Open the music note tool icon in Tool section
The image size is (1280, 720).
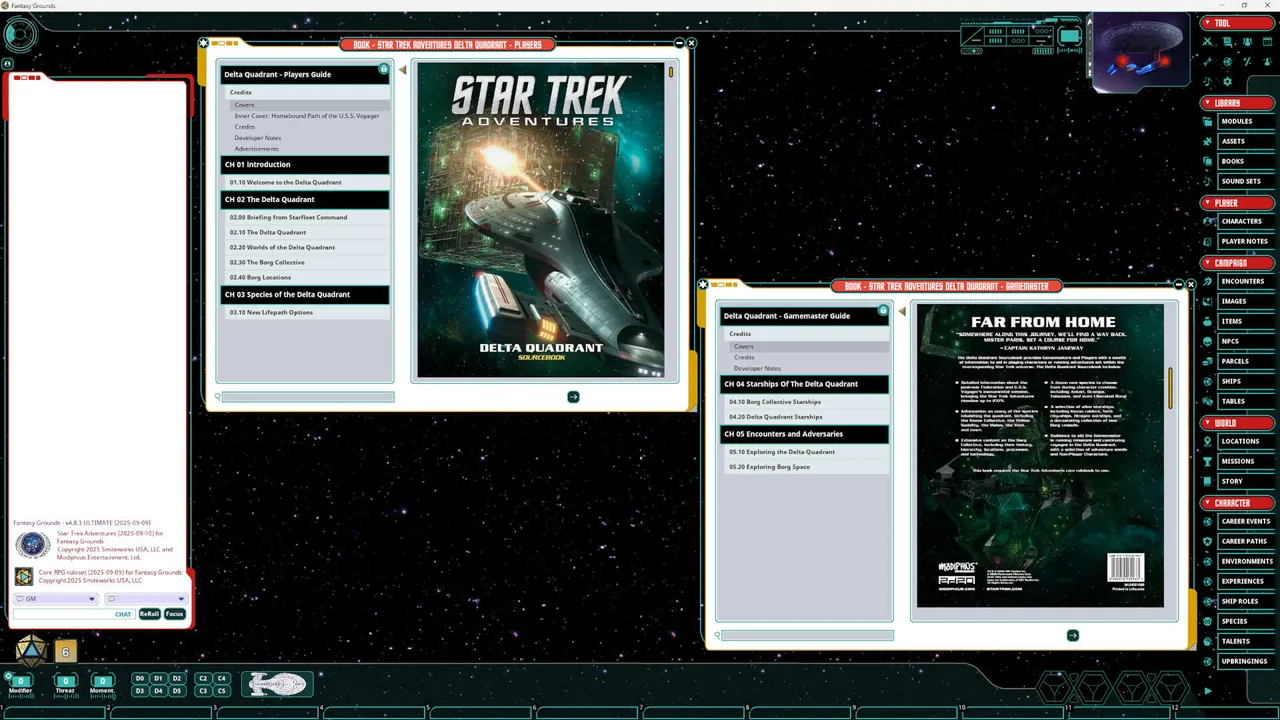pos(1208,82)
